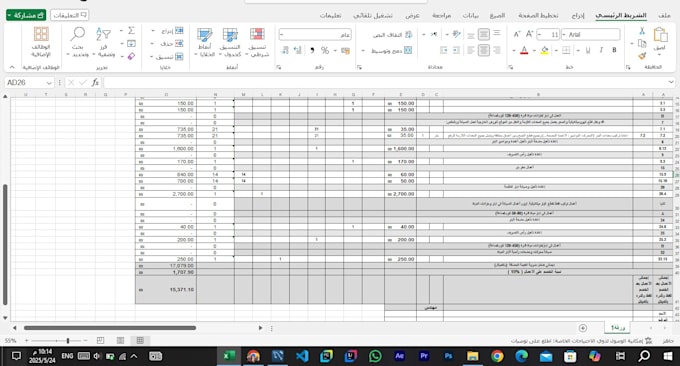Click the cell borders icon
This screenshot has width=680, height=366.
tap(566, 50)
